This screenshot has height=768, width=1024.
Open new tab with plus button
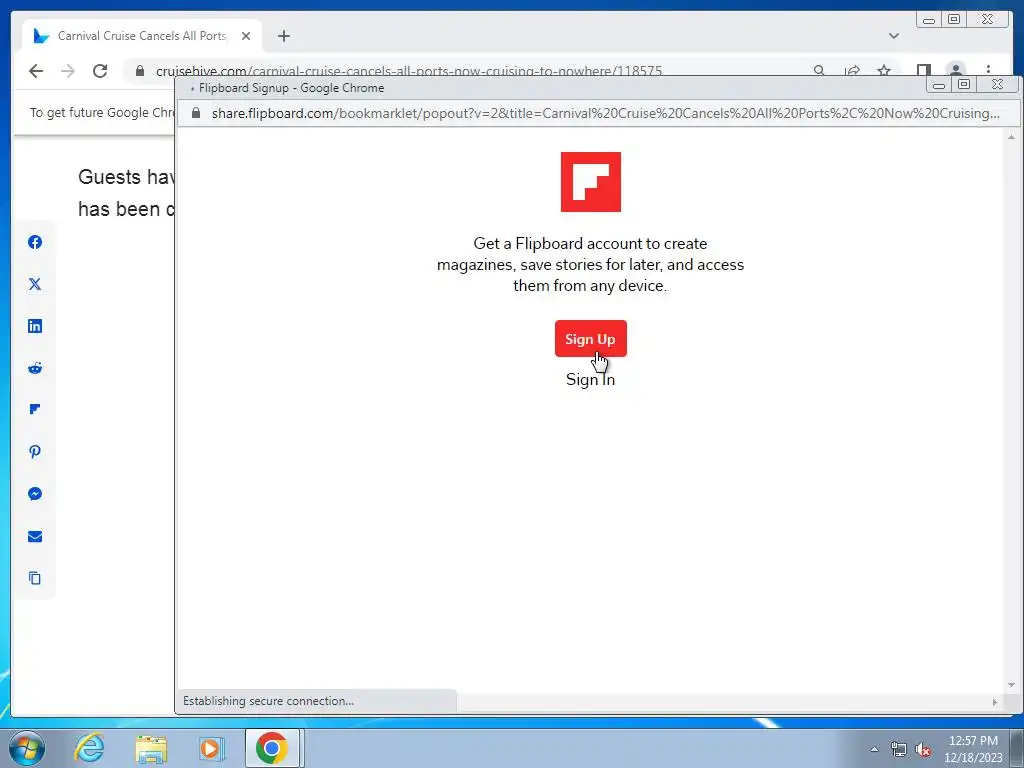pos(283,36)
